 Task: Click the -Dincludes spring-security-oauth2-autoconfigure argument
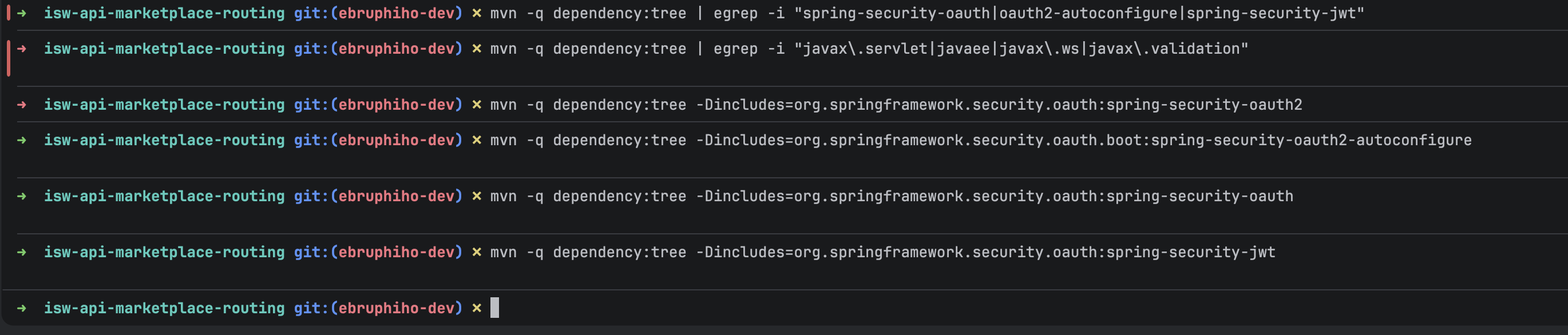click(1083, 141)
